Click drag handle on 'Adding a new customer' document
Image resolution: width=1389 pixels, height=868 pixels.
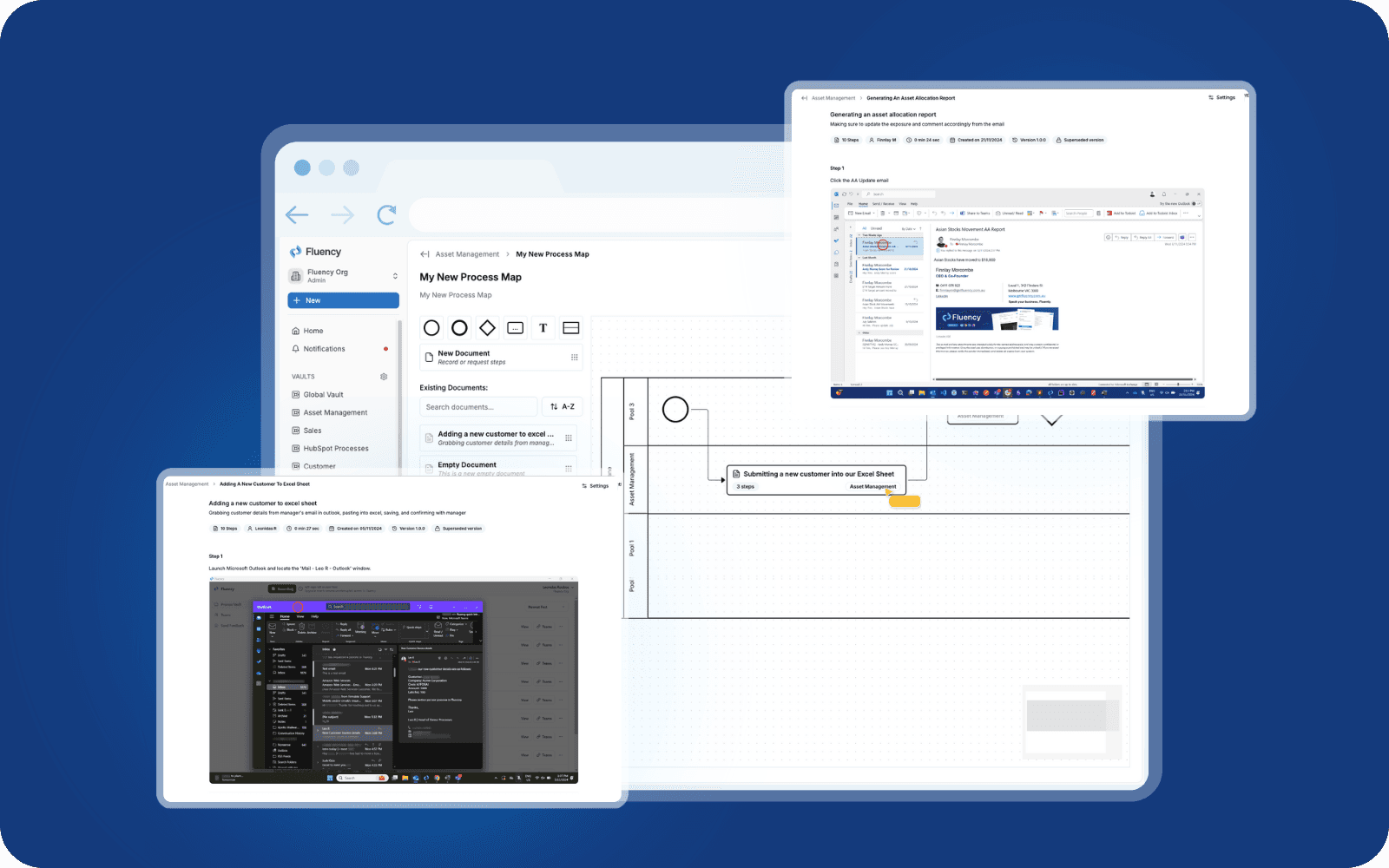[569, 438]
